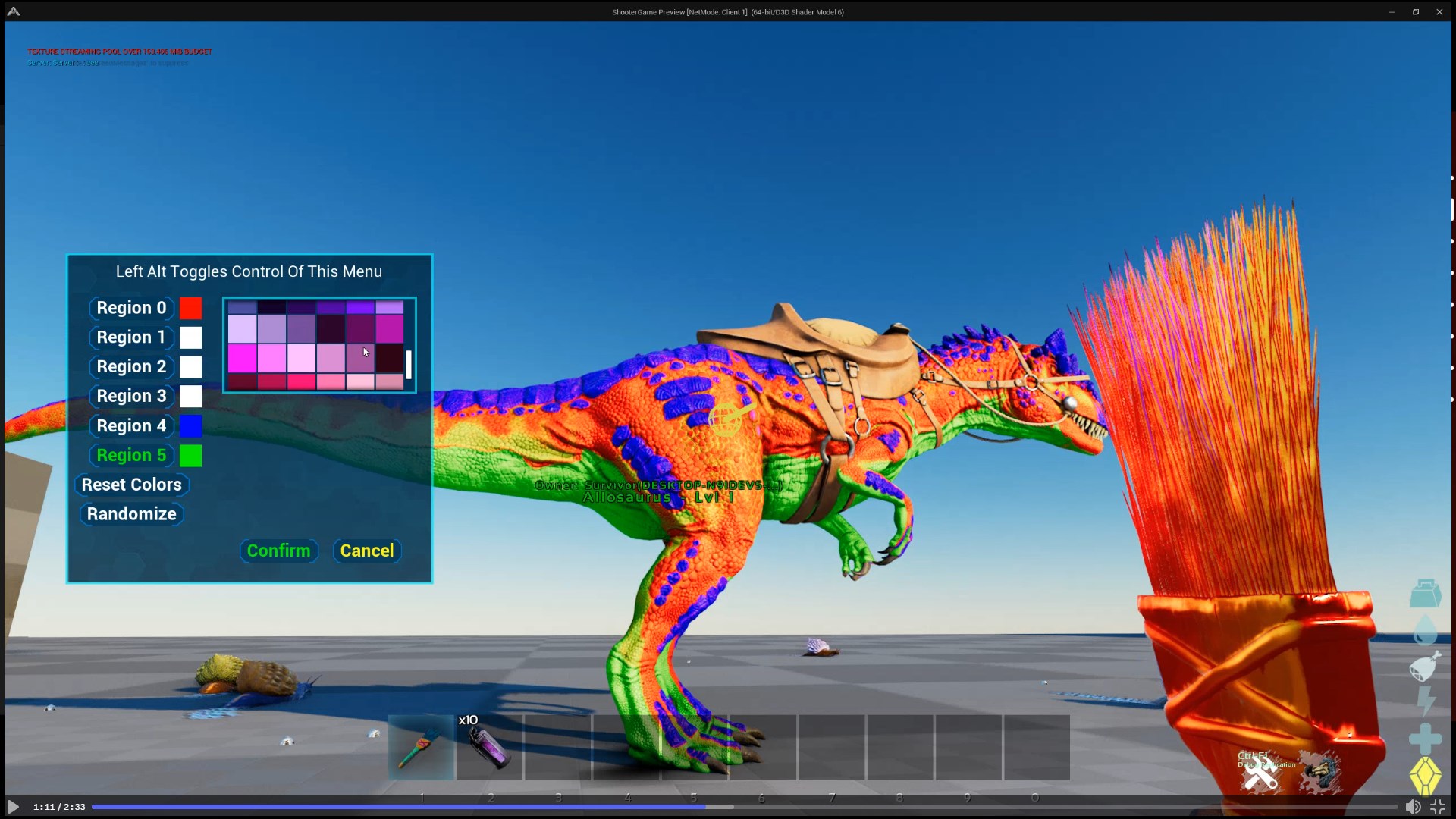Click the Confirm button
The image size is (1456, 819).
278,551
